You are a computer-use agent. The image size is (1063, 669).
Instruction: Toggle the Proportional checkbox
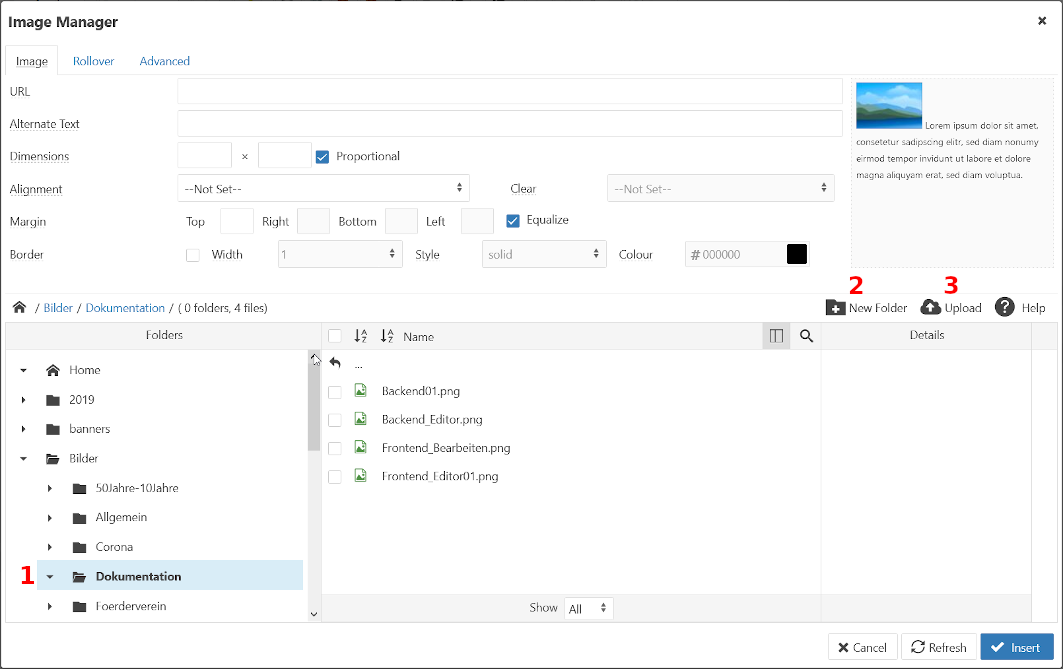323,157
